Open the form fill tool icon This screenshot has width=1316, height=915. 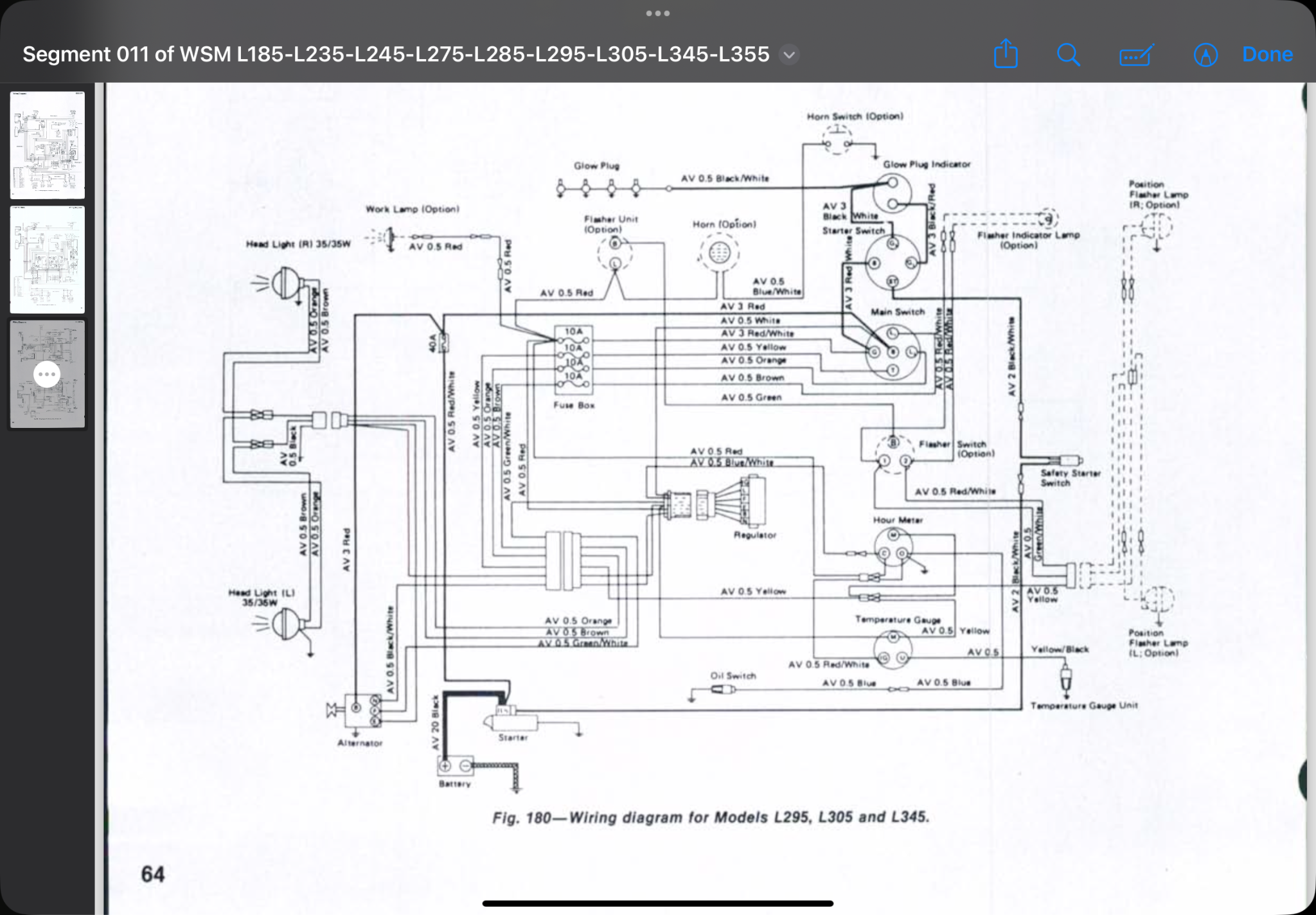[1136, 55]
